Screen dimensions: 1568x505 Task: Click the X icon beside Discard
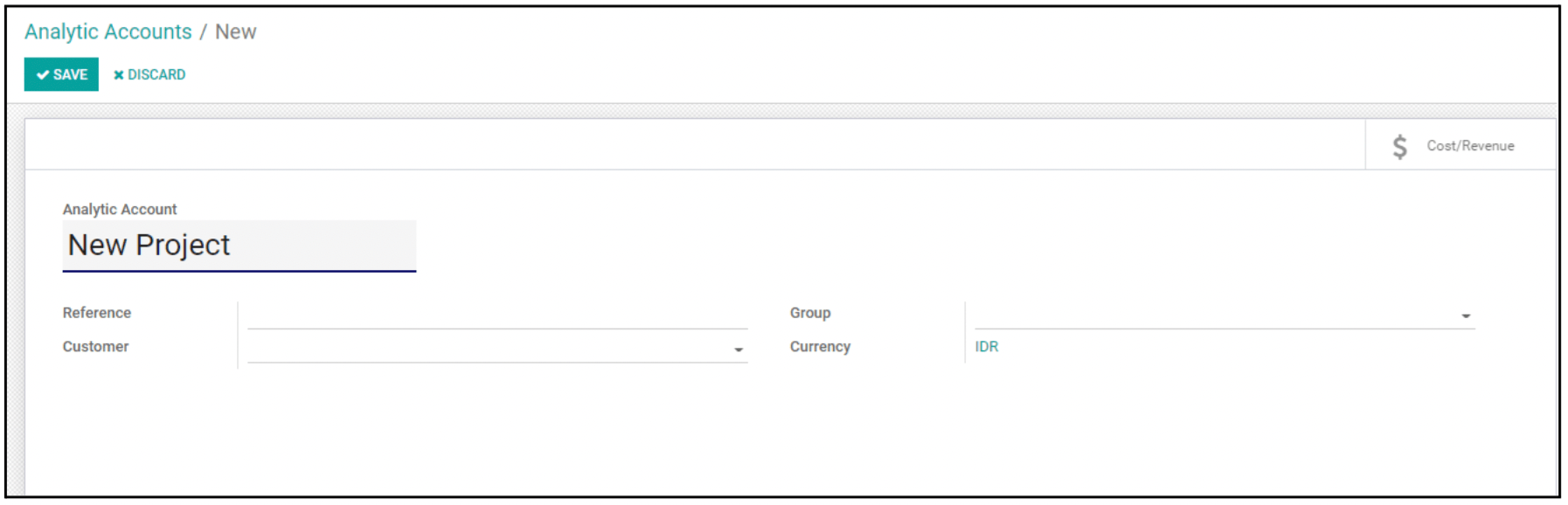point(119,75)
